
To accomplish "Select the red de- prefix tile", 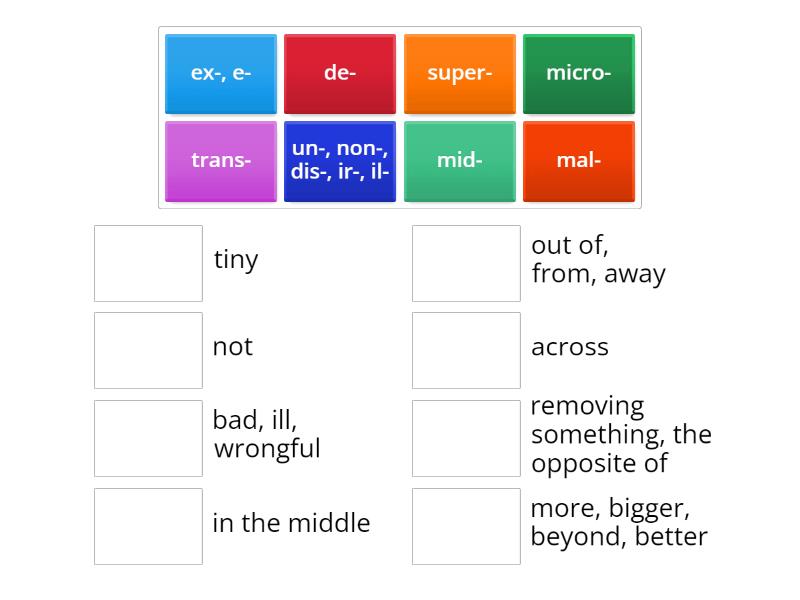I will pyautogui.click(x=340, y=73).
